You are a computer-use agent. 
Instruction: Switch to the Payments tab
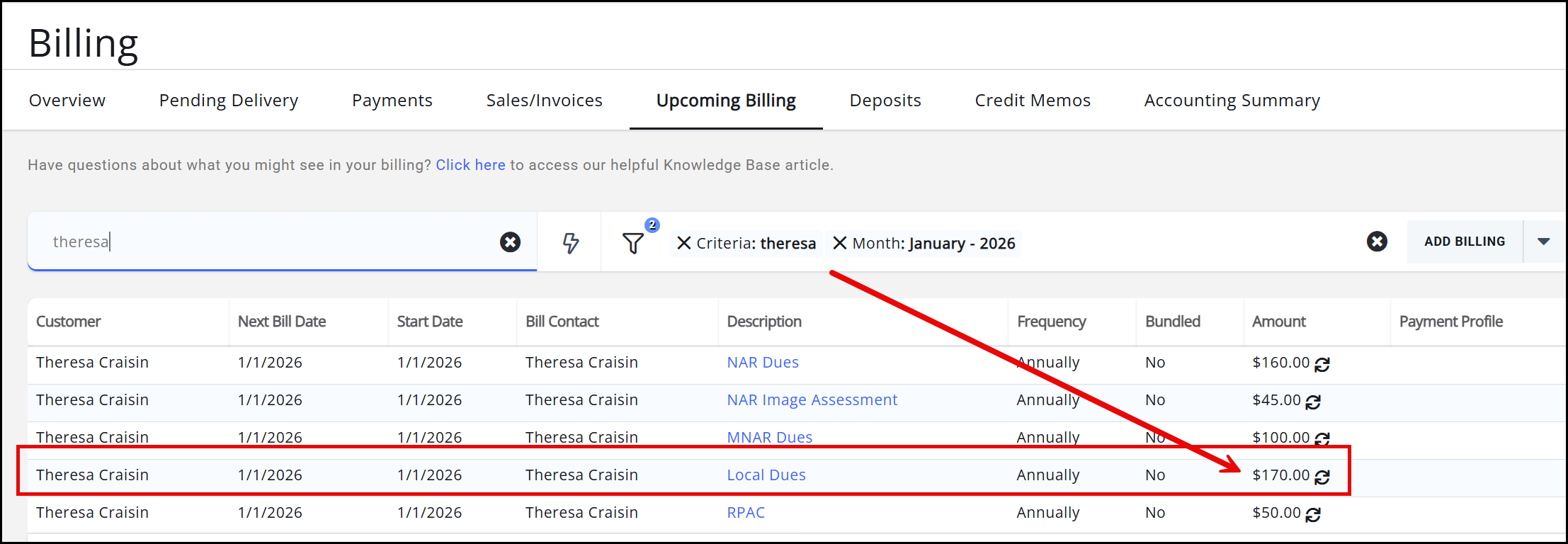[392, 101]
